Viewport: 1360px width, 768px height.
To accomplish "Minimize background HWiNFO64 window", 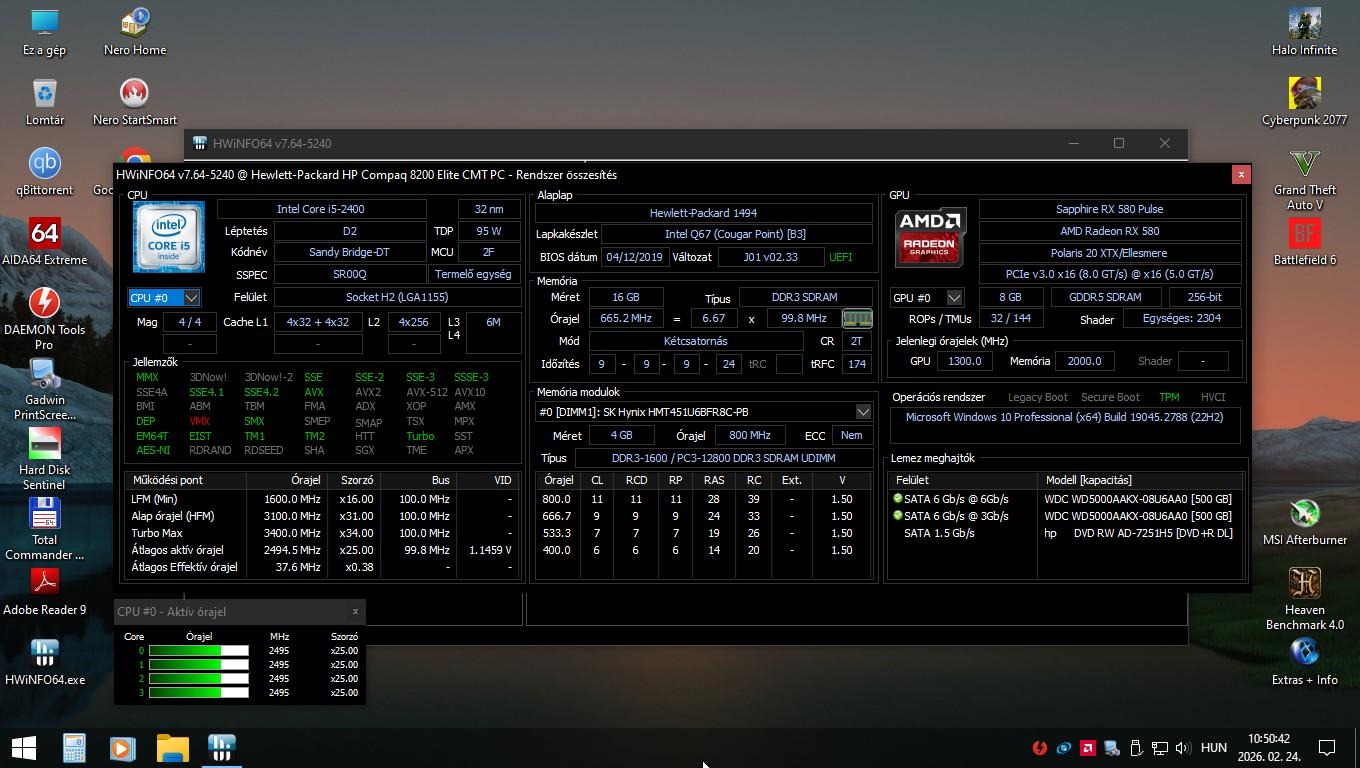I will 1073,143.
